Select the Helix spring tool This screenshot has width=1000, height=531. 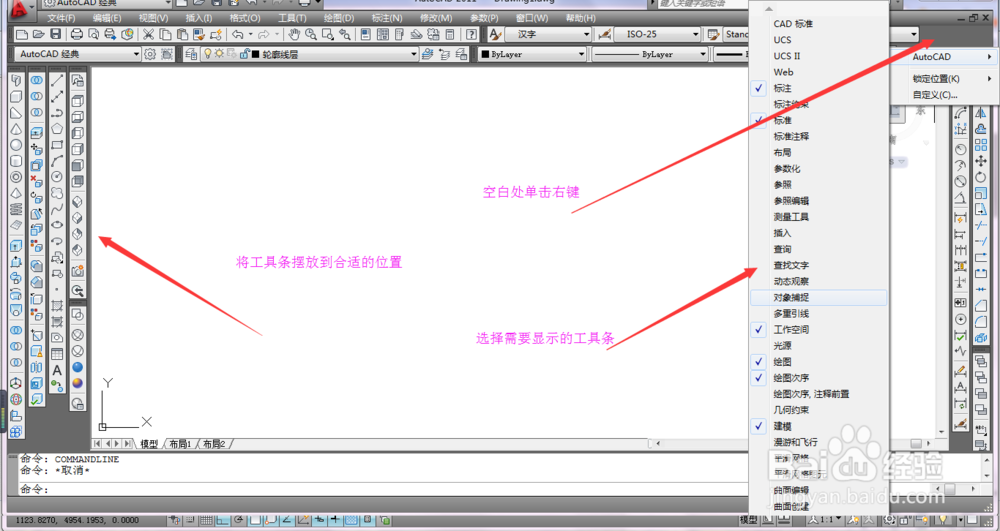[17, 209]
